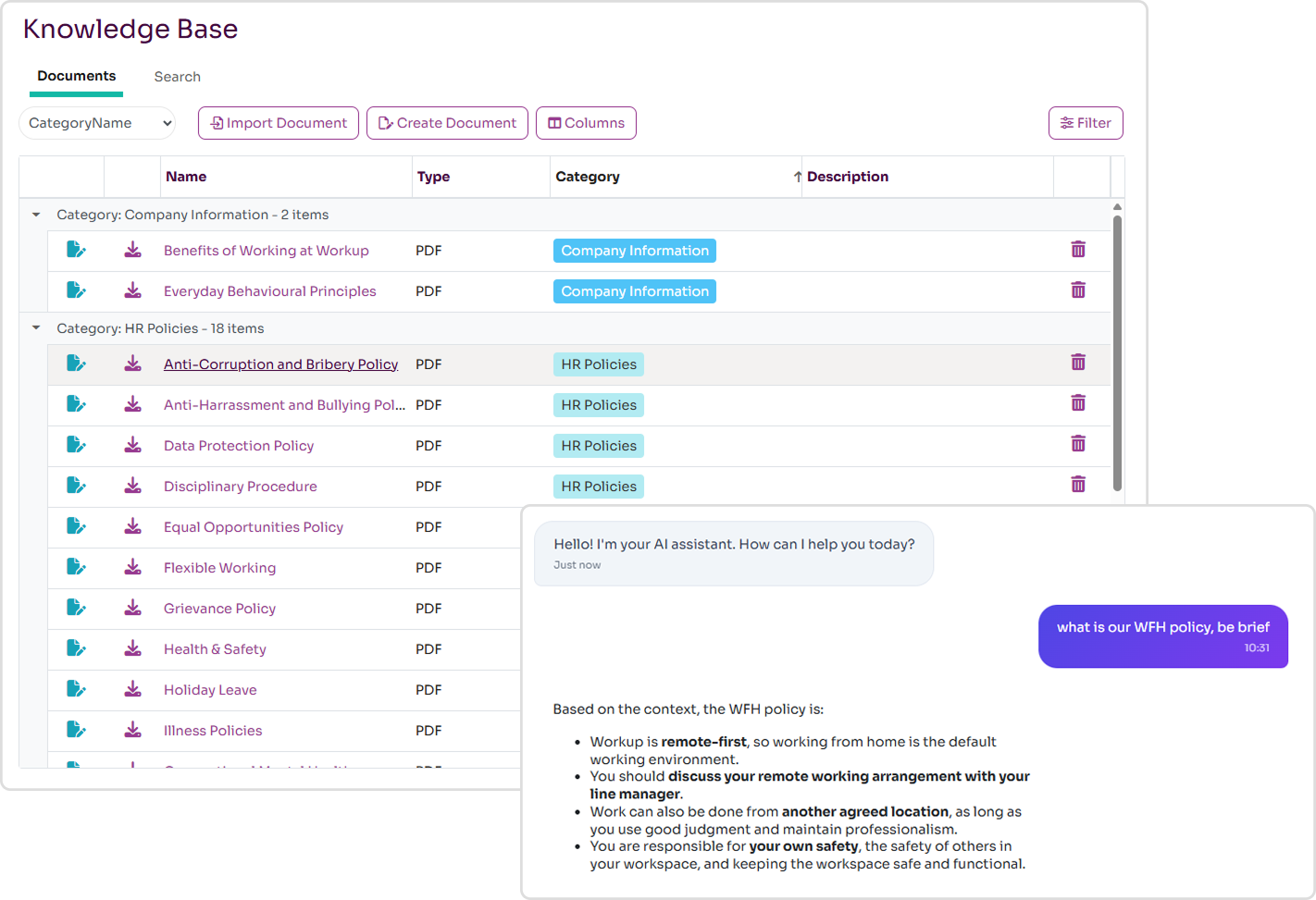Collapse the HR Policies category group
The image size is (1316, 900).
coord(36,328)
